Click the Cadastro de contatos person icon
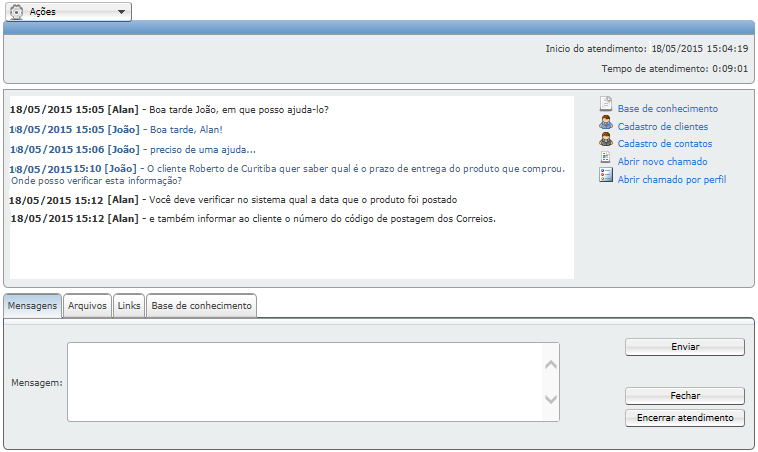 coord(606,140)
